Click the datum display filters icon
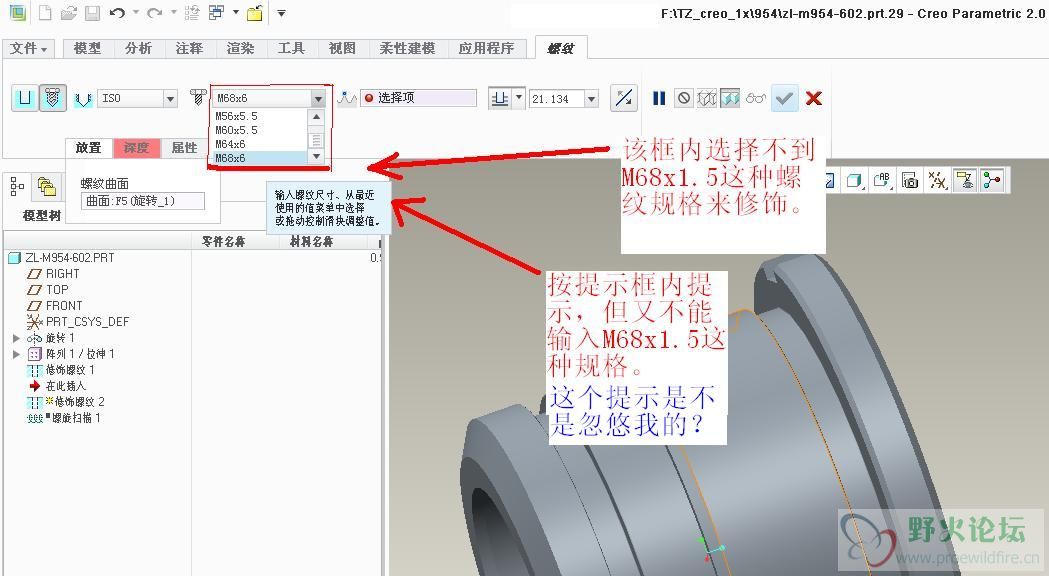This screenshot has height=576, width=1049. pyautogui.click(x=937, y=180)
